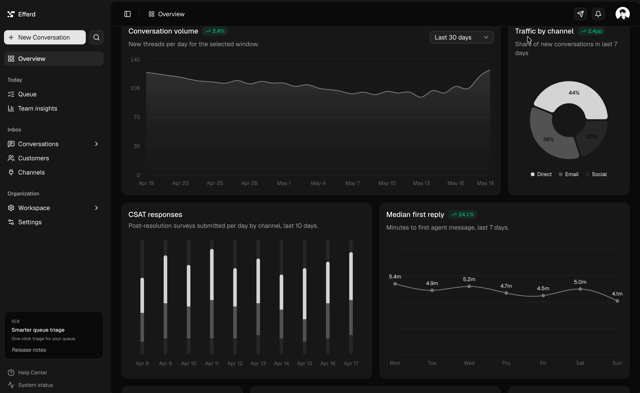The image size is (640, 393).
Task: Open the Overview sidebar item
Action: (x=54, y=59)
